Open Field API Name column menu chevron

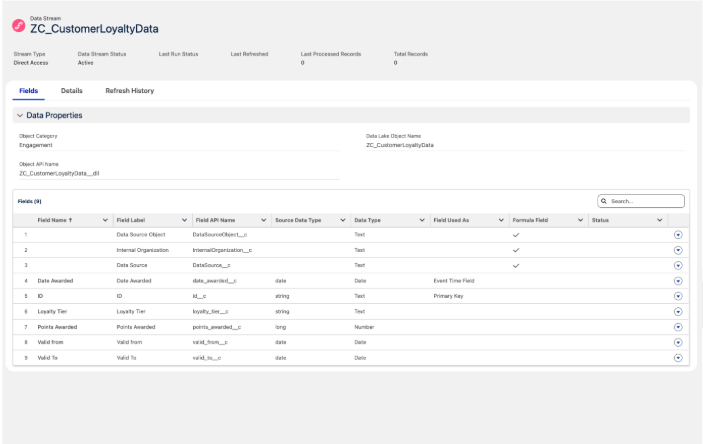[264, 220]
